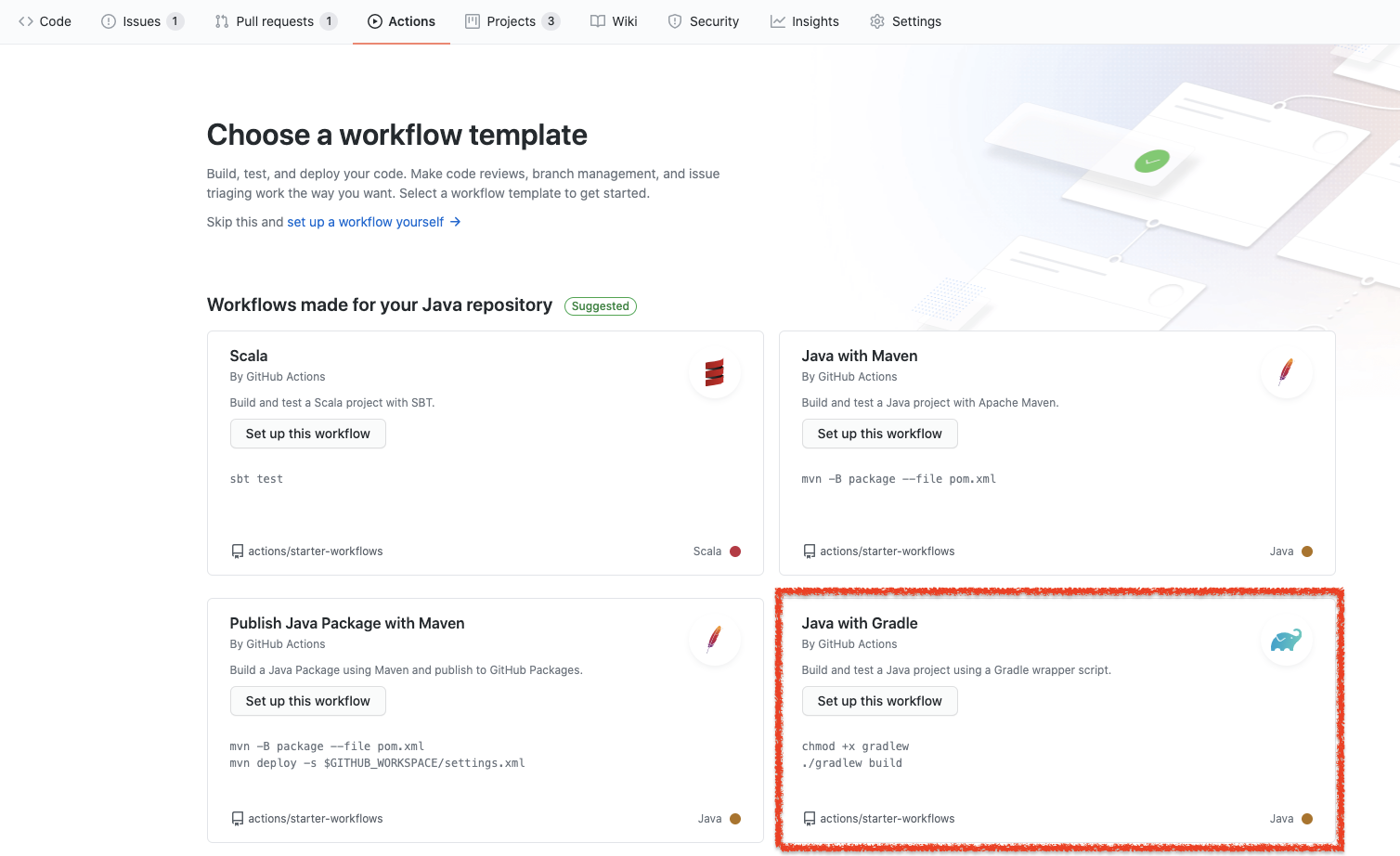Click repo icon in Java with Gradle footer
Image resolution: width=1400 pixels, height=856 pixels.
[810, 819]
